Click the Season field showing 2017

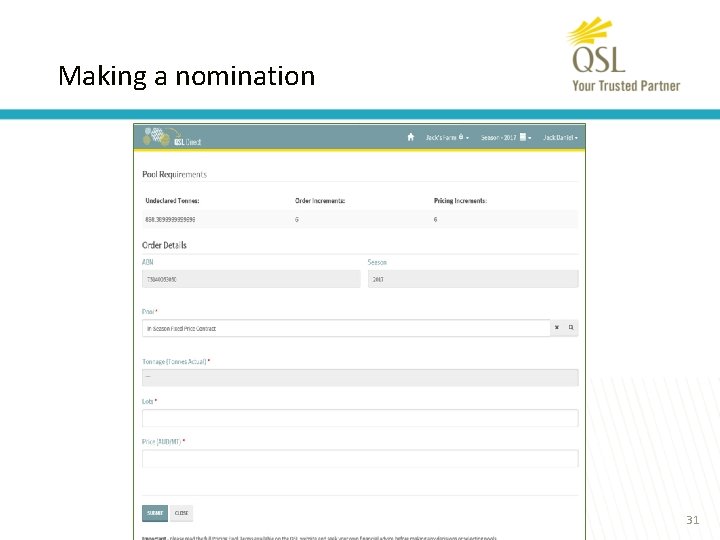click(472, 280)
